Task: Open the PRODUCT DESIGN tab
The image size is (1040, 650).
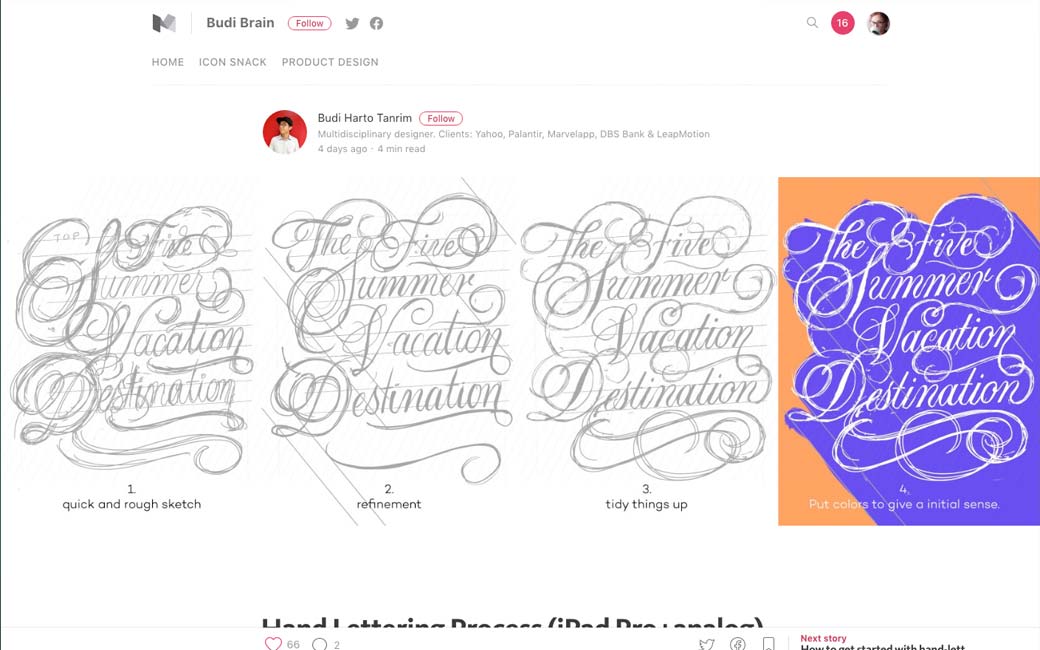Action: click(x=330, y=62)
